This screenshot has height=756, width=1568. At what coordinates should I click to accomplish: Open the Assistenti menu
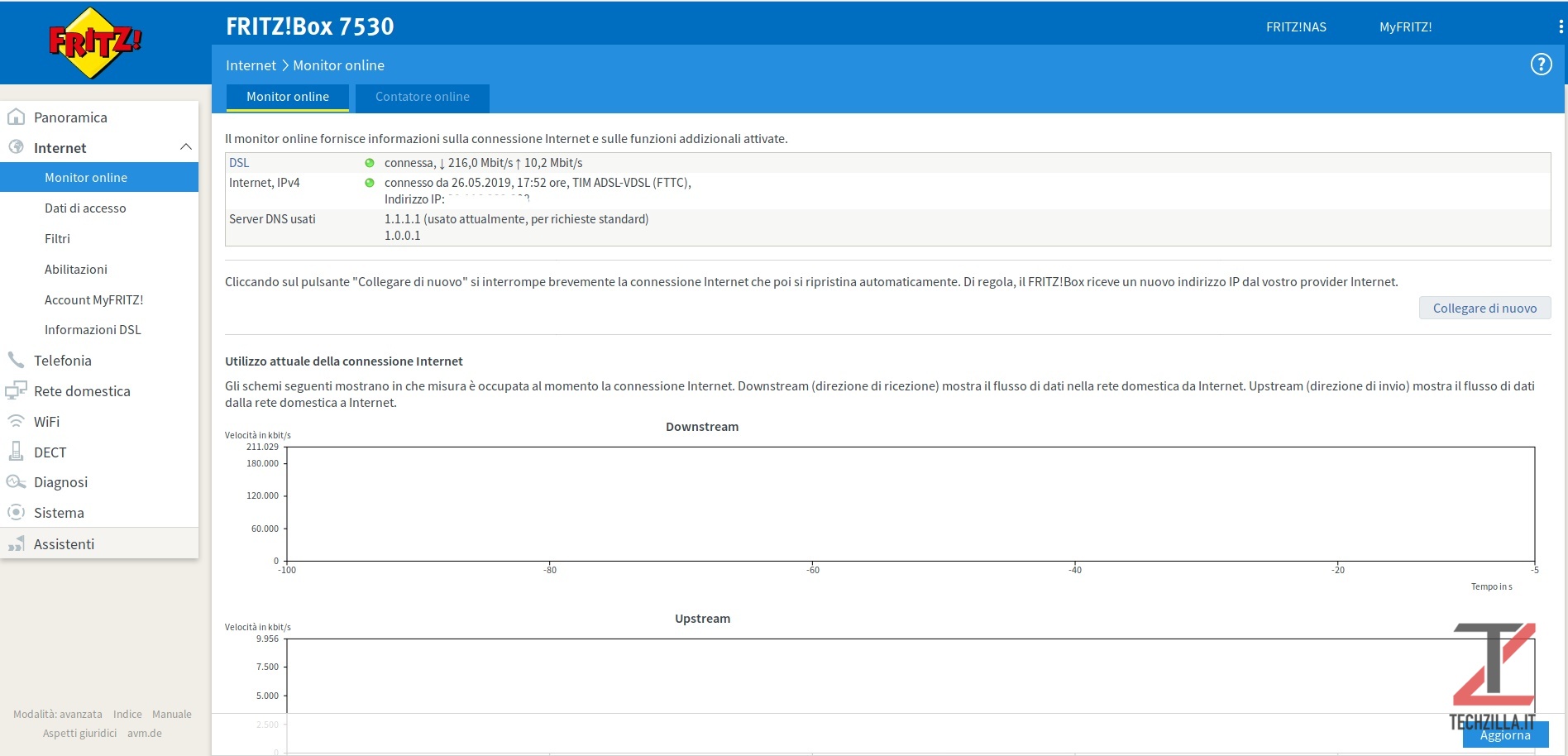coord(99,543)
